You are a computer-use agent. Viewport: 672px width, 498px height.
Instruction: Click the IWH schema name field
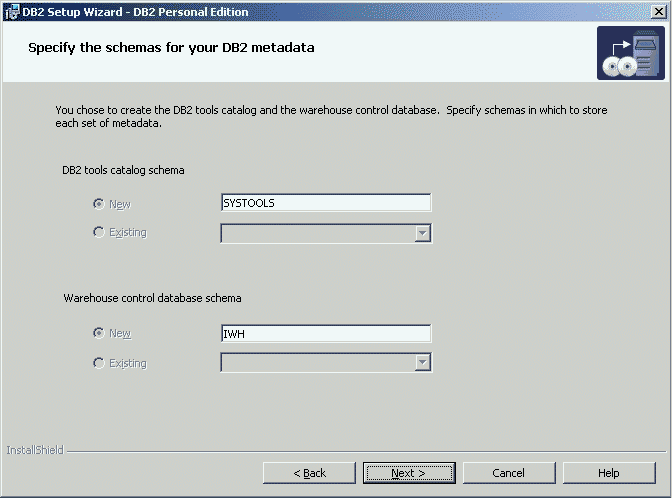325,333
